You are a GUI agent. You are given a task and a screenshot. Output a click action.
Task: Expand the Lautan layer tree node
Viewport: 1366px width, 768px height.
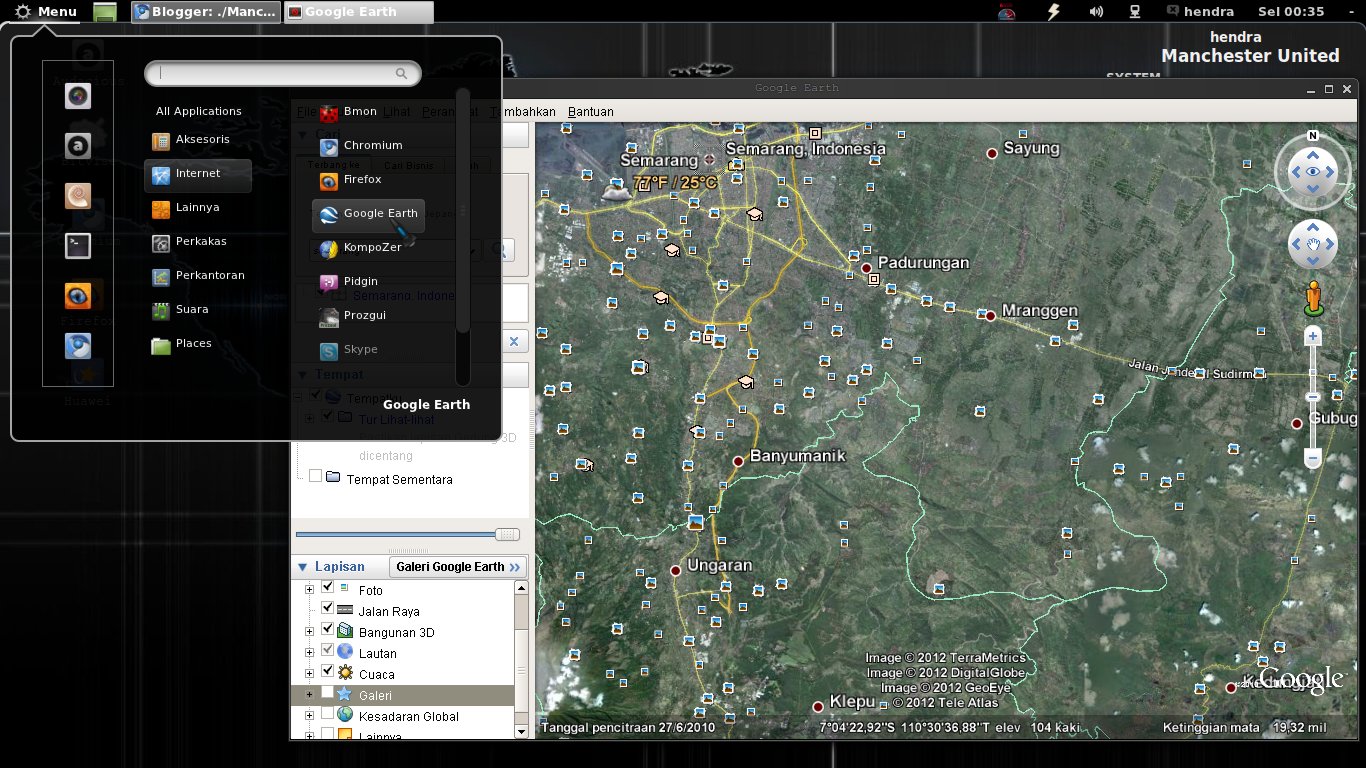pos(309,653)
